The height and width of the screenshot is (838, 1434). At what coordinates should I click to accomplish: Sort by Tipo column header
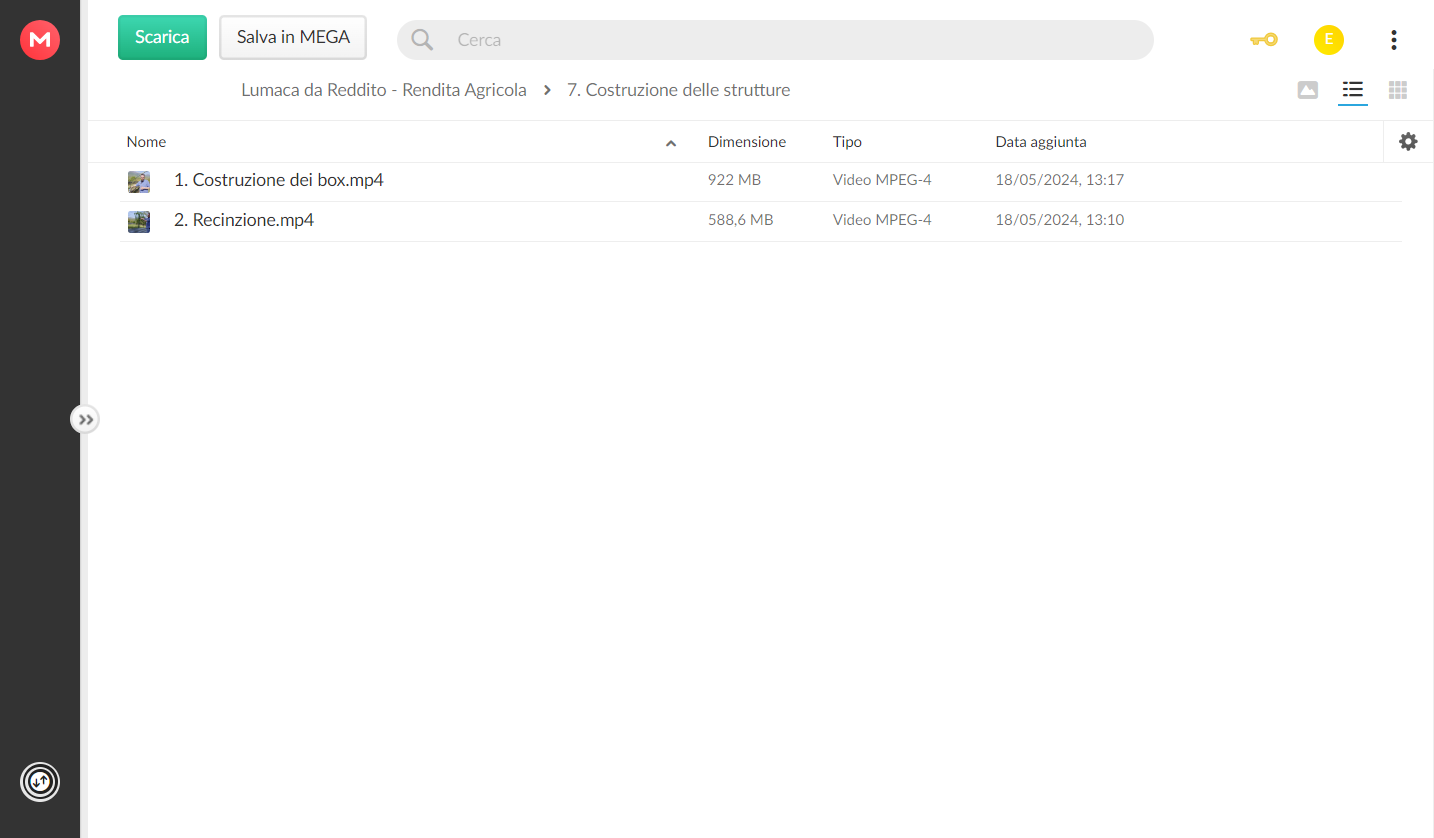tap(847, 142)
